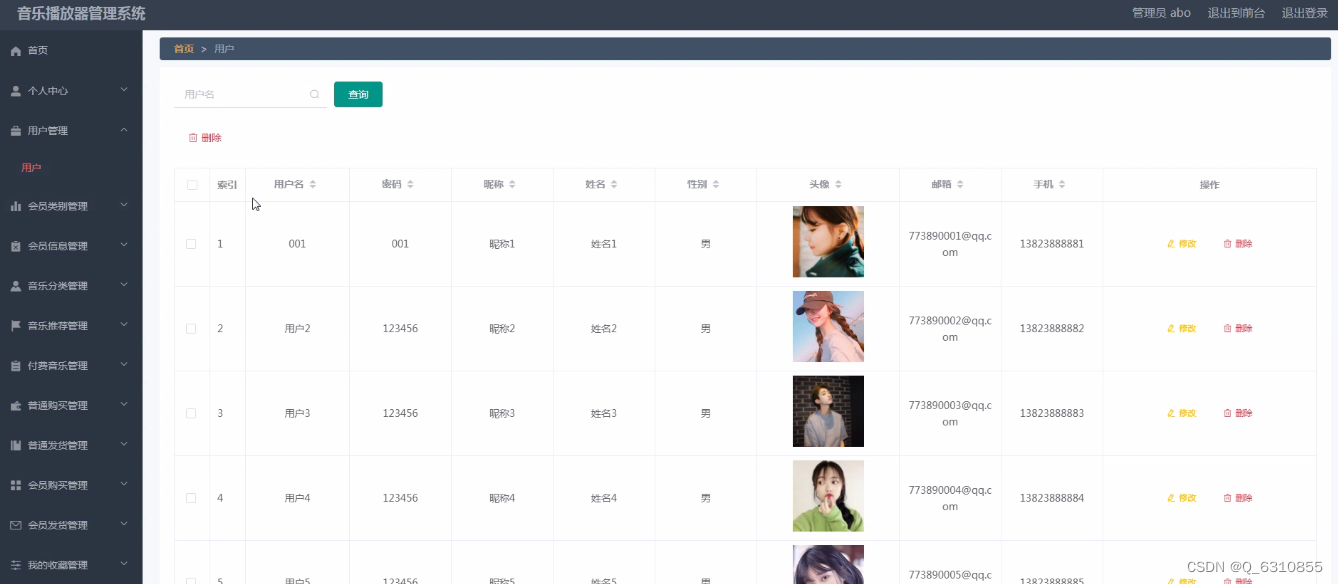The width and height of the screenshot is (1338, 584).
Task: Click the pencil 修改 icon for 用户3
Action: coord(1171,413)
